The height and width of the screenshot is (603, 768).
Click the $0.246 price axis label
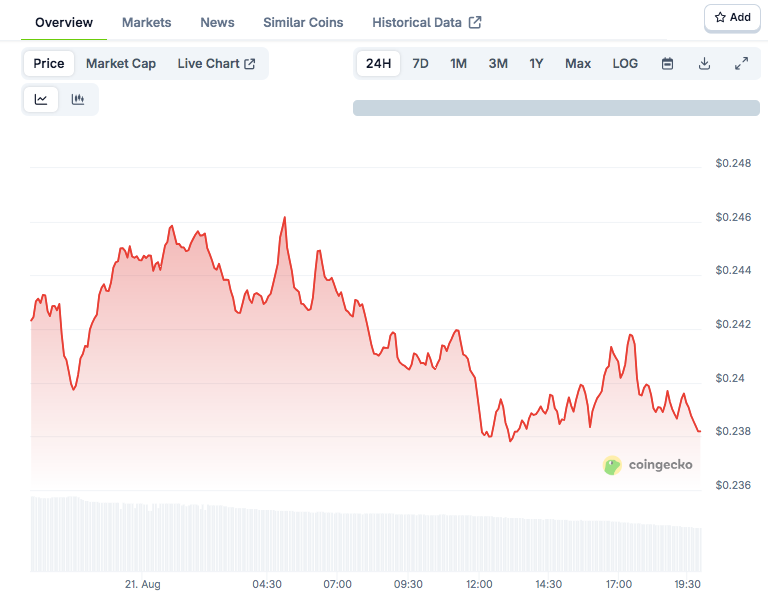point(733,217)
